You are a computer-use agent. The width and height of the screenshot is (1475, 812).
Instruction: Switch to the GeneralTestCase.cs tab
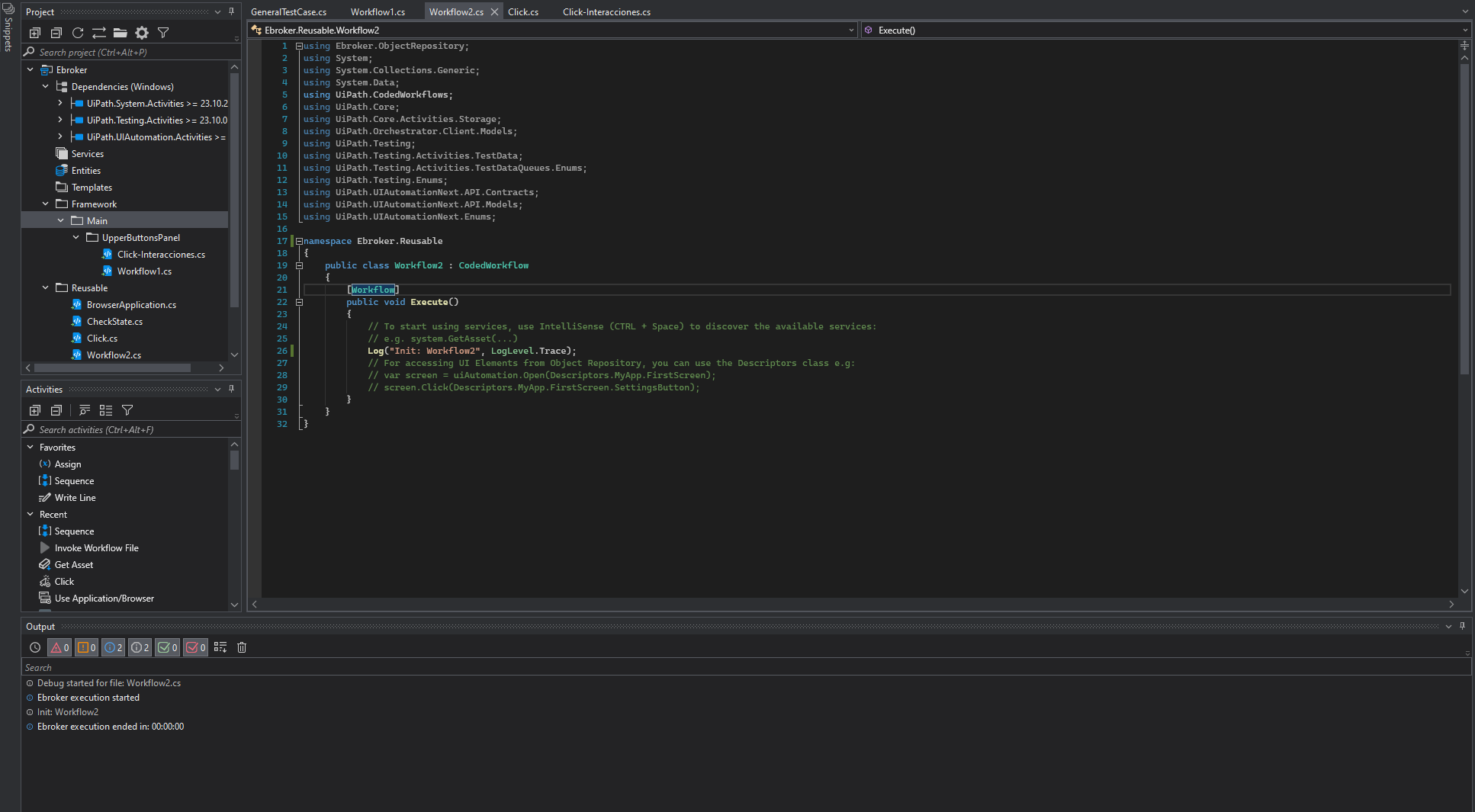[288, 12]
